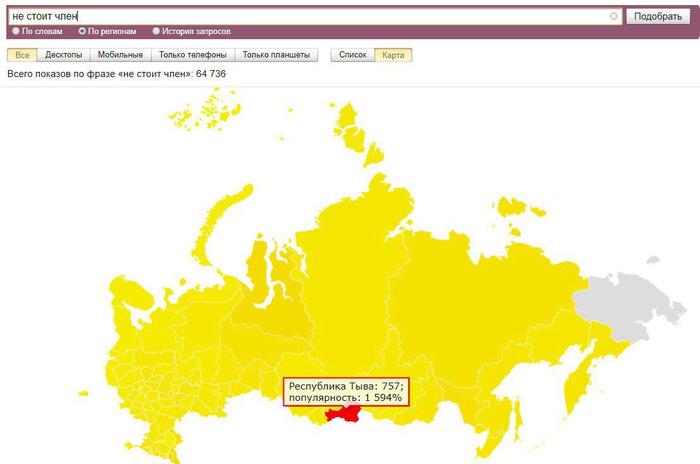Show Только телефоны results
This screenshot has height=464, width=700.
[193, 55]
